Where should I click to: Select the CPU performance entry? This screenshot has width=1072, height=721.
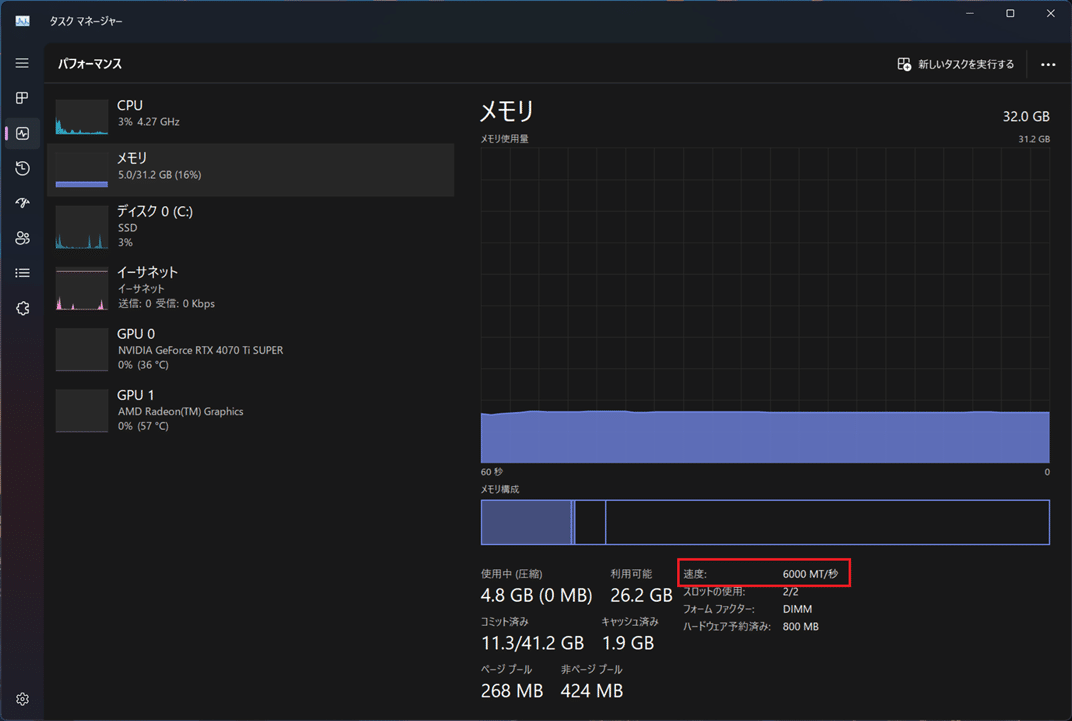(x=251, y=116)
